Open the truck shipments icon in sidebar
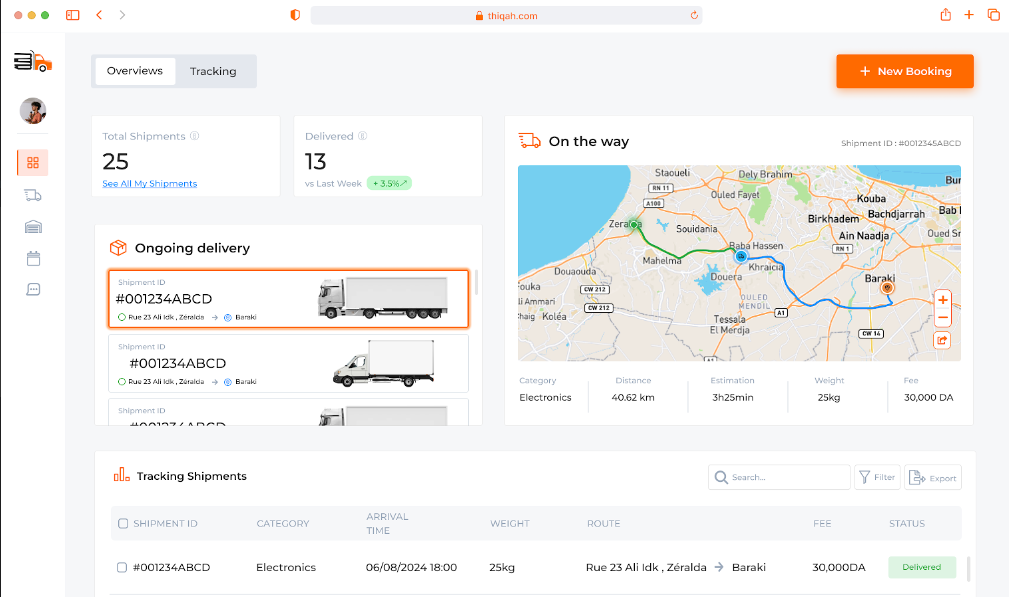 coord(33,195)
